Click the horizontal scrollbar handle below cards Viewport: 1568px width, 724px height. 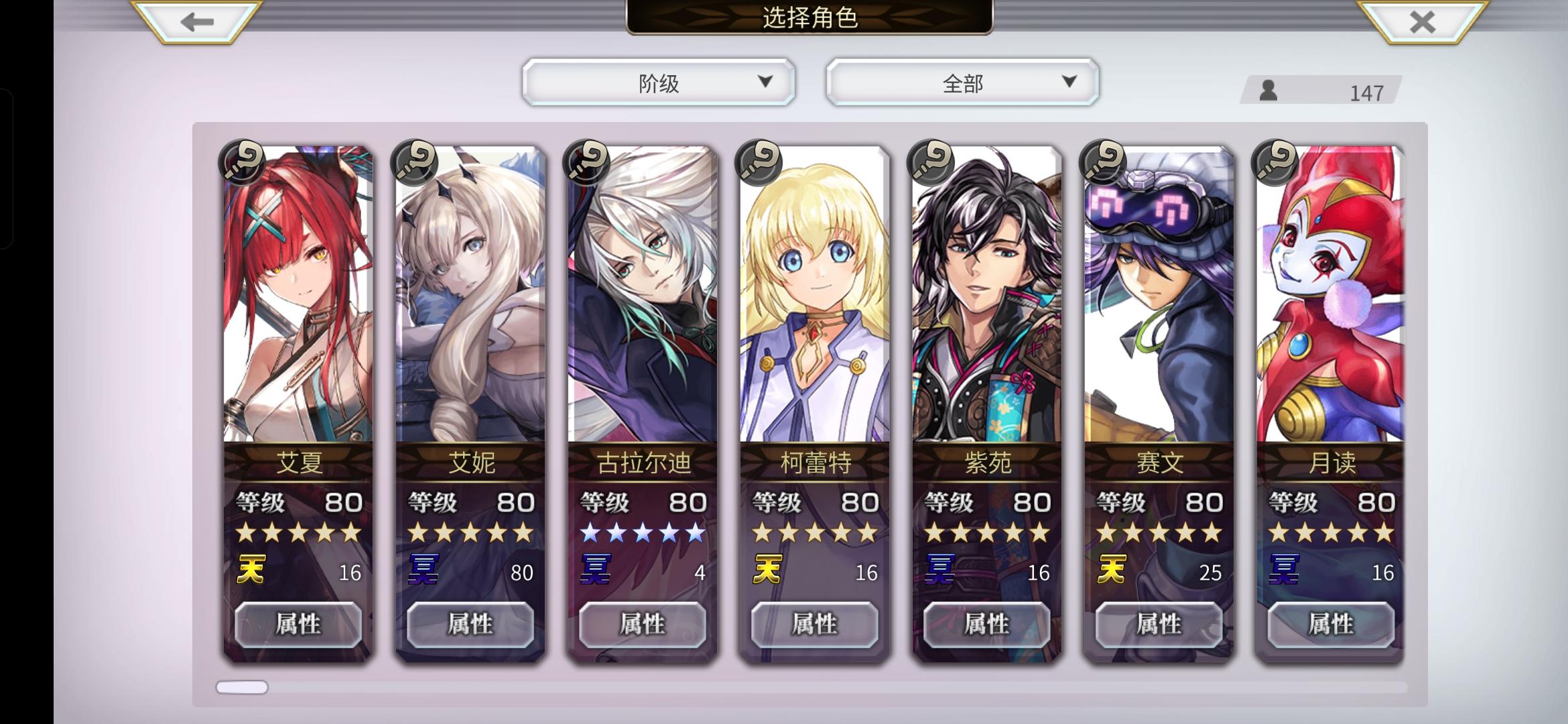coord(242,687)
